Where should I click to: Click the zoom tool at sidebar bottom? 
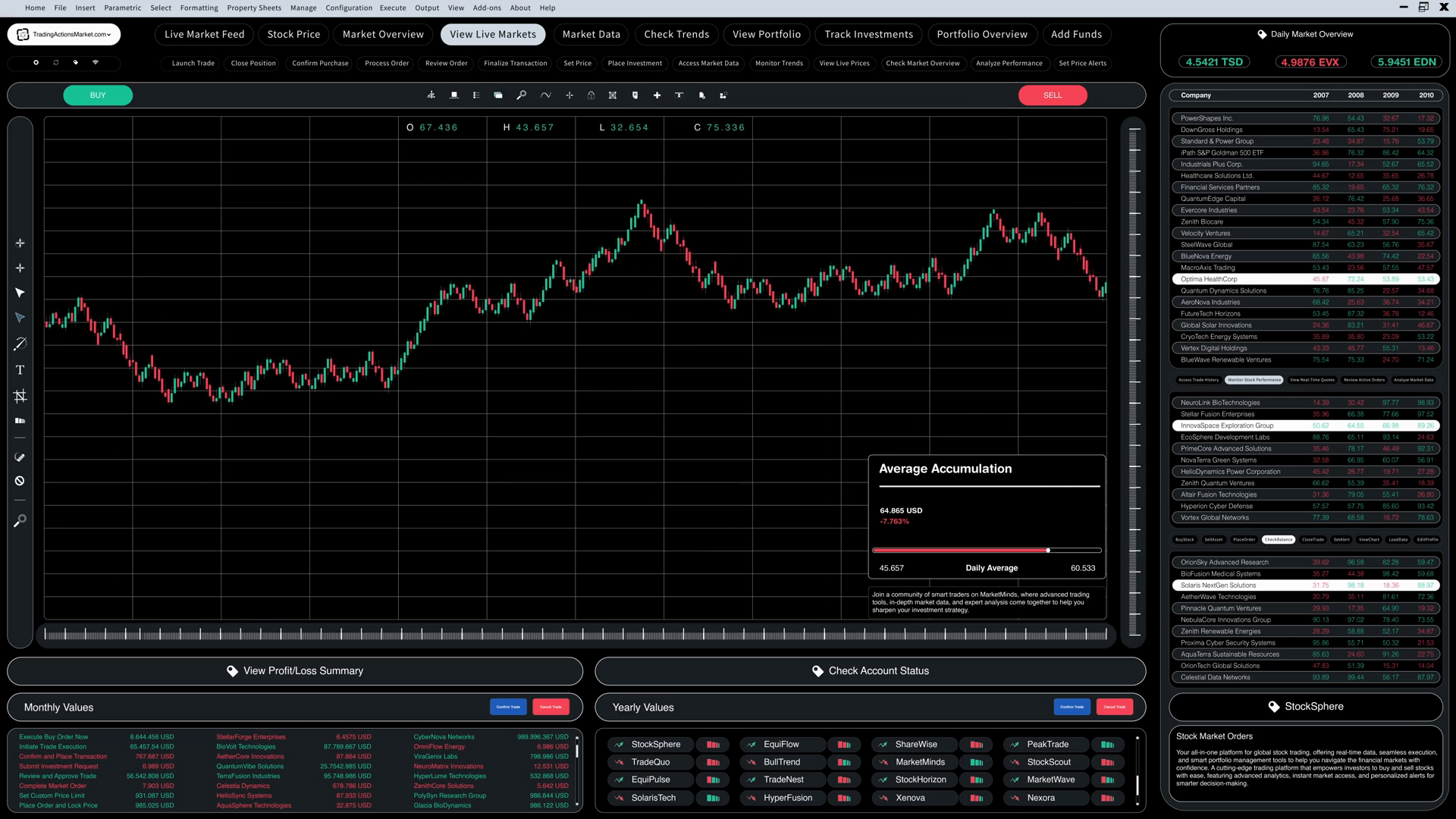click(20, 521)
